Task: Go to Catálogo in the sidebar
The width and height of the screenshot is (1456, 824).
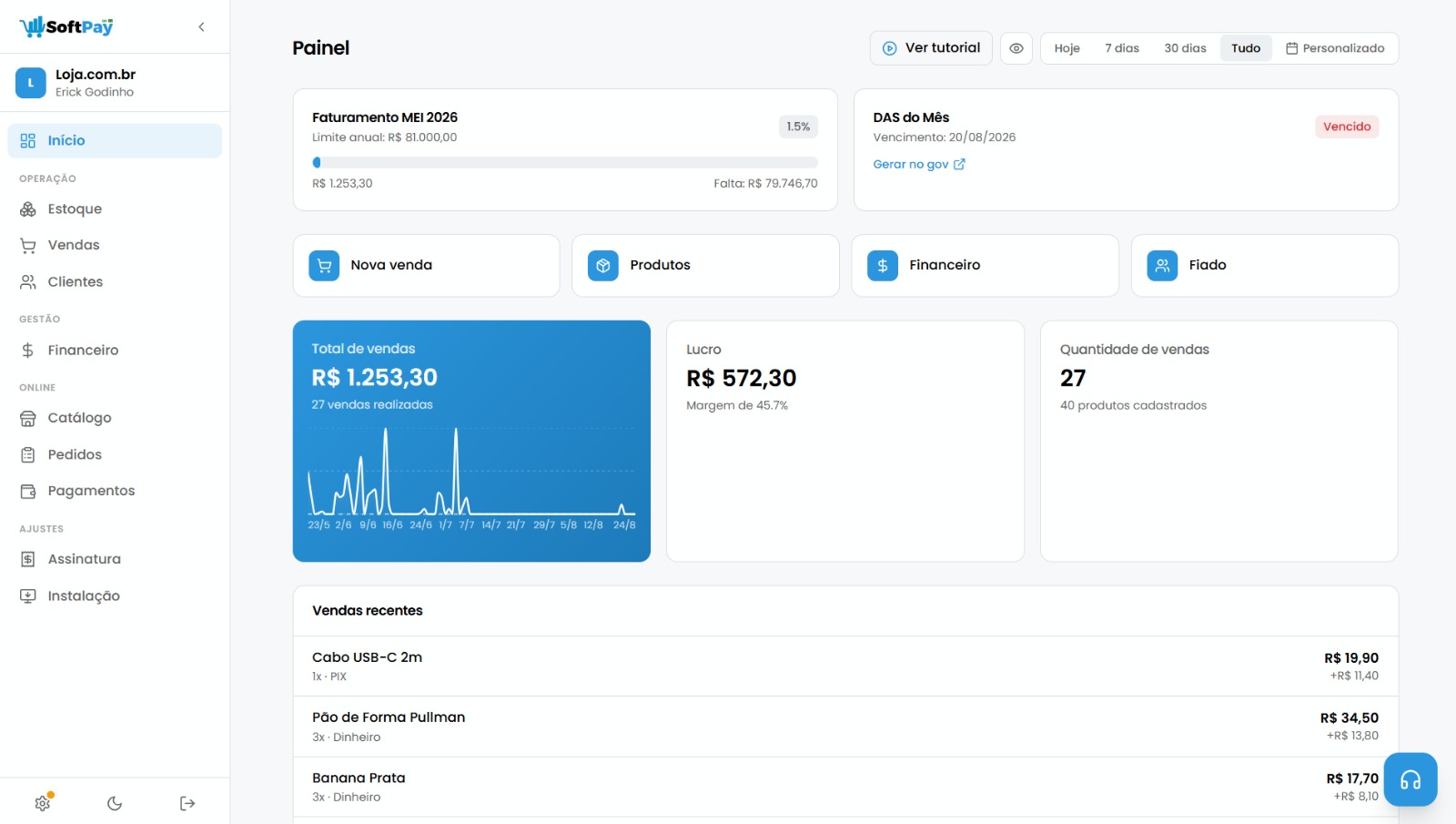Action: tap(115, 418)
